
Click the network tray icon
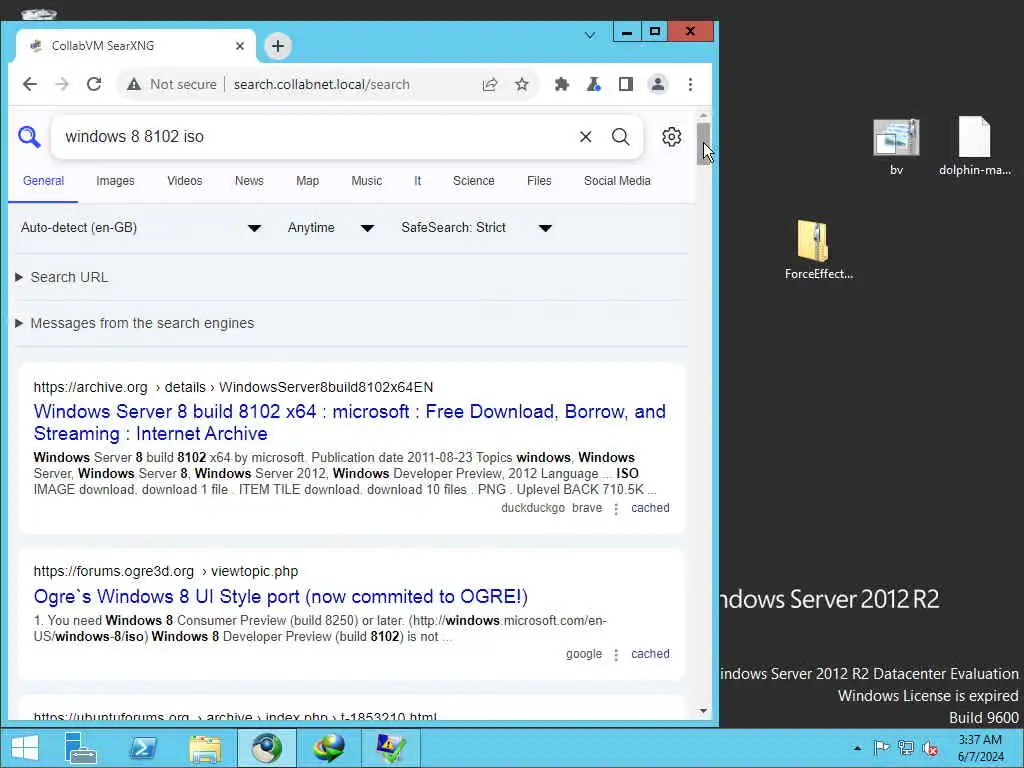(906, 748)
